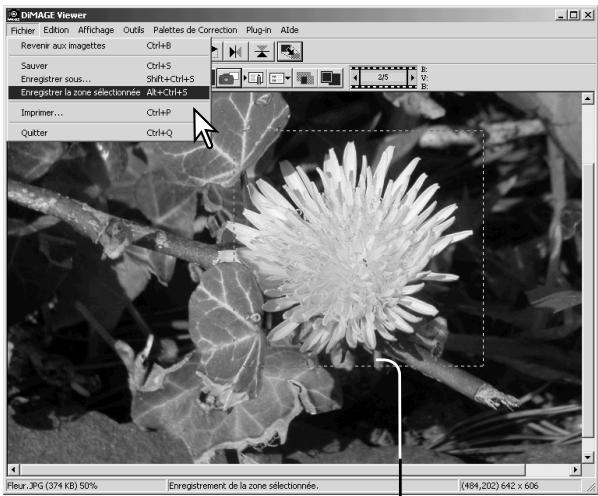598x496 pixels.
Task: Toggle the resize image icon
Action: (289, 52)
